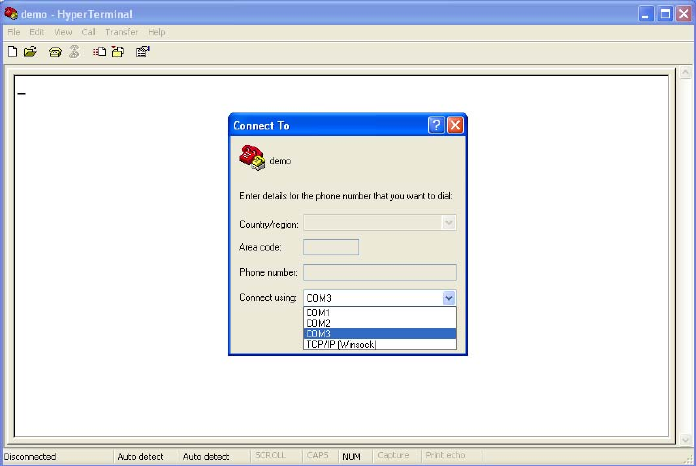Click the Disconnected status bar entry

pyautogui.click(x=30, y=456)
